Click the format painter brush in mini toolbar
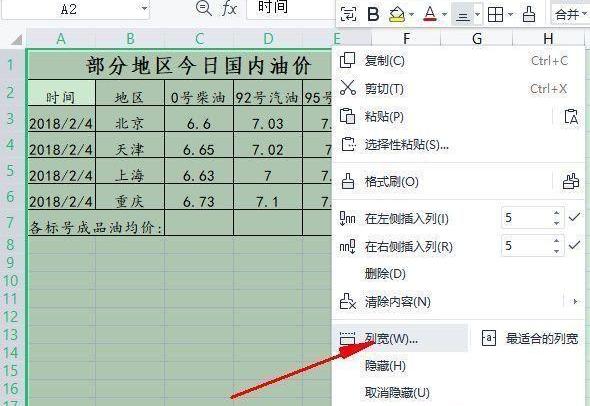Viewport: 590px width, 406px height. coord(529,14)
